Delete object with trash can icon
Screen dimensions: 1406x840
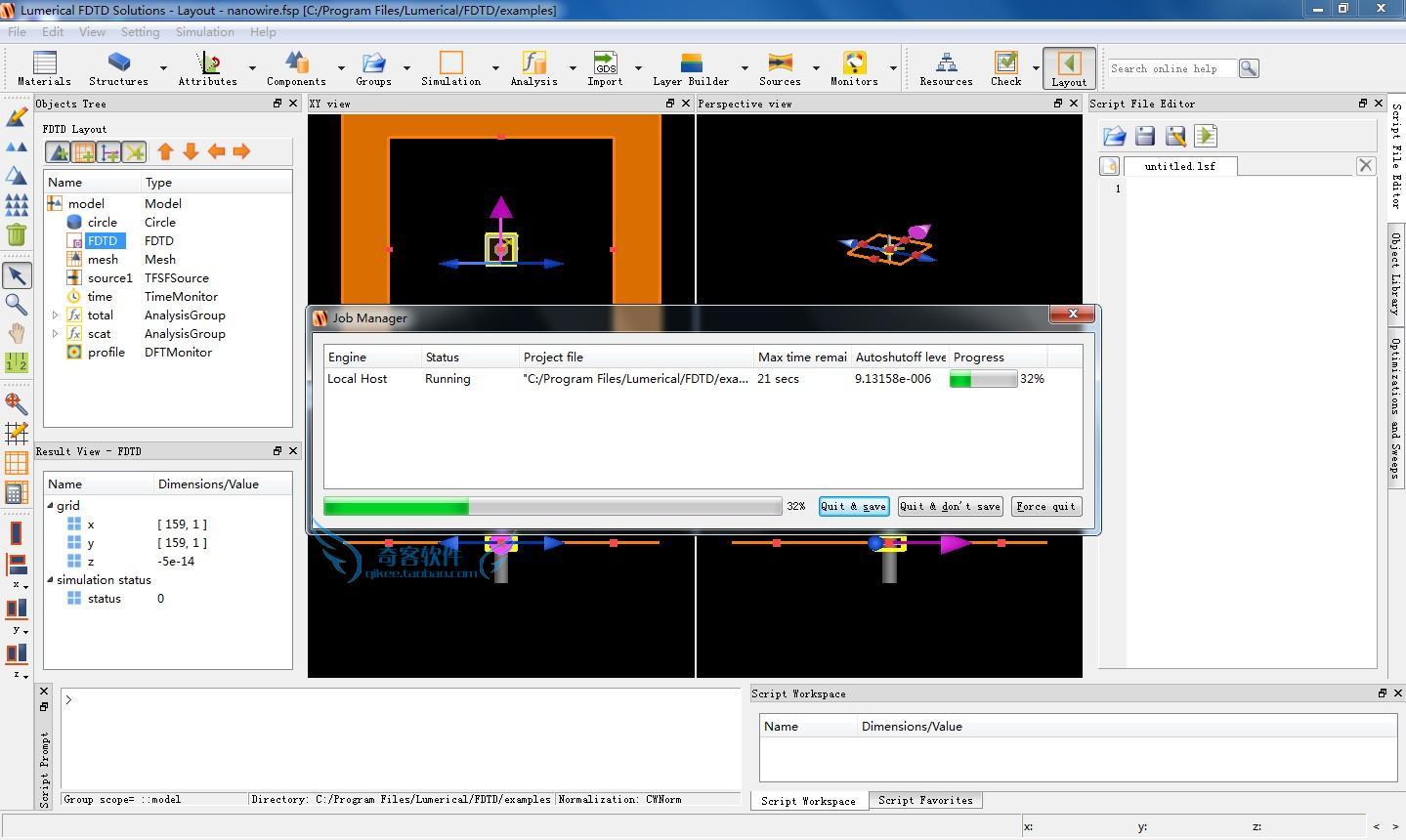pyautogui.click(x=17, y=234)
